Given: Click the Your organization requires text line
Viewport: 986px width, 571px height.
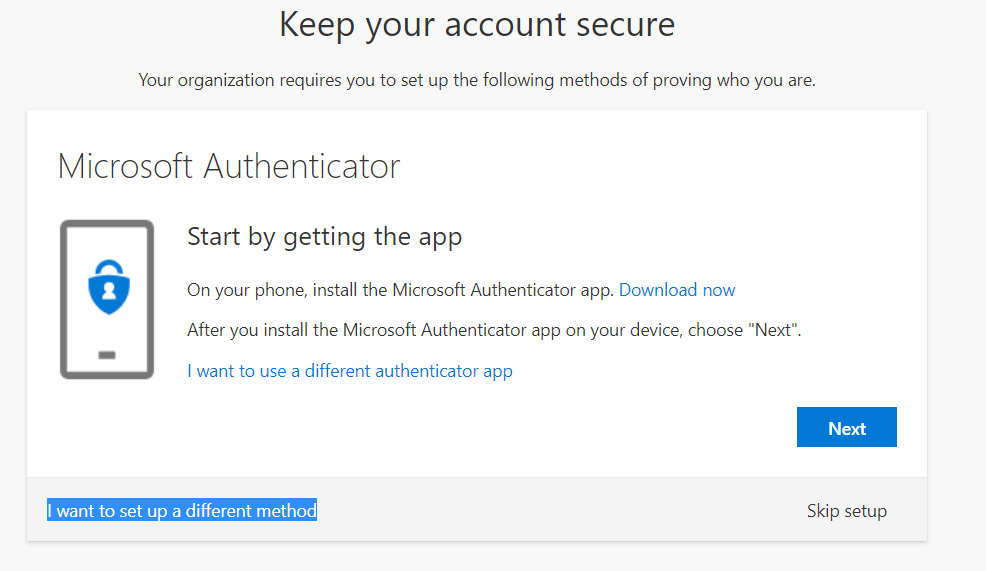Looking at the screenshot, I should click(477, 80).
